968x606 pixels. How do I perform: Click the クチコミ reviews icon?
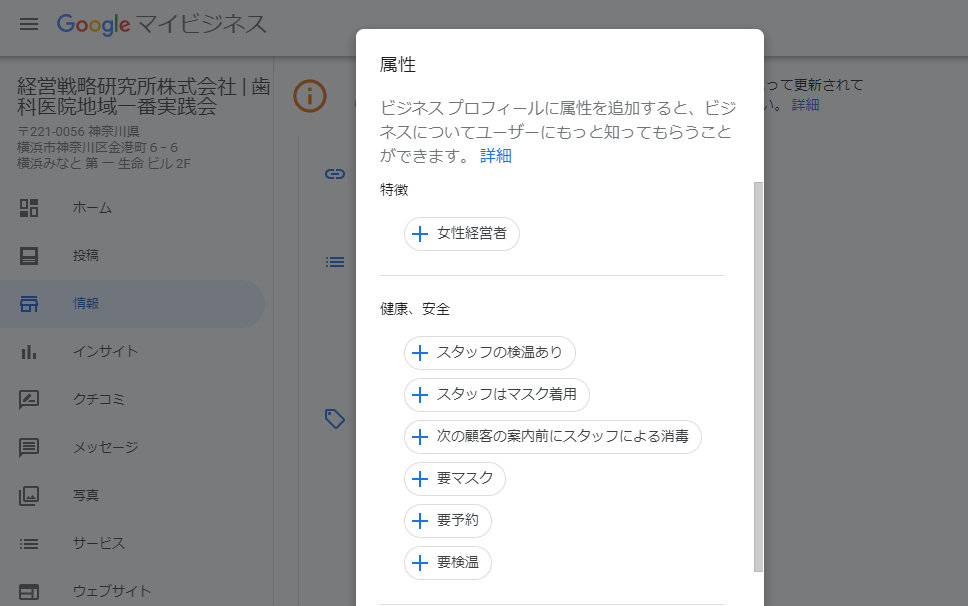(x=29, y=400)
